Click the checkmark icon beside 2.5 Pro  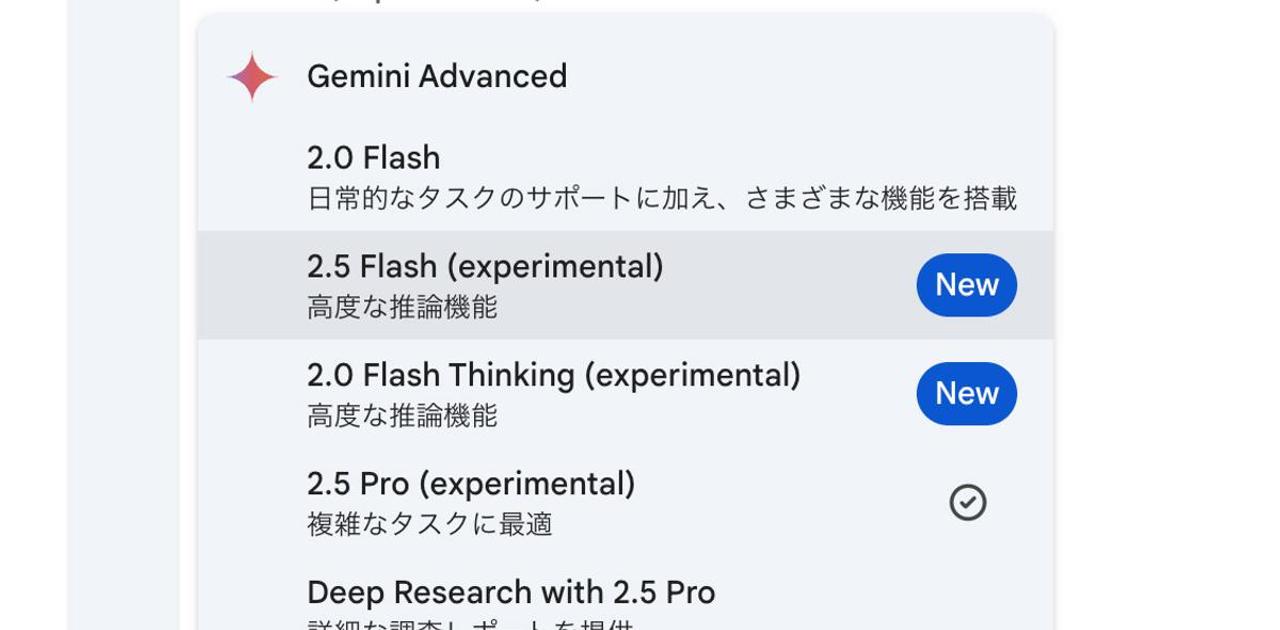(x=967, y=502)
